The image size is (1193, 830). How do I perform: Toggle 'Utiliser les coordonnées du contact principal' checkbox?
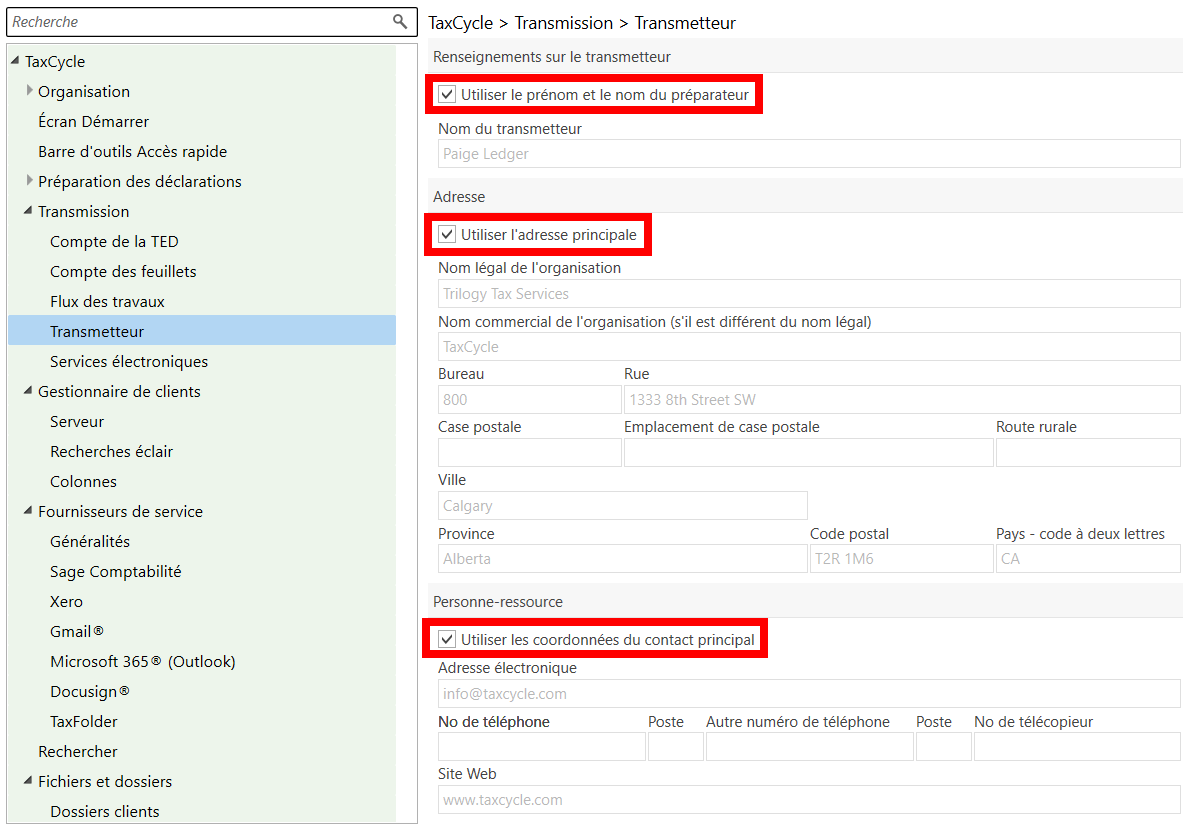click(x=447, y=640)
